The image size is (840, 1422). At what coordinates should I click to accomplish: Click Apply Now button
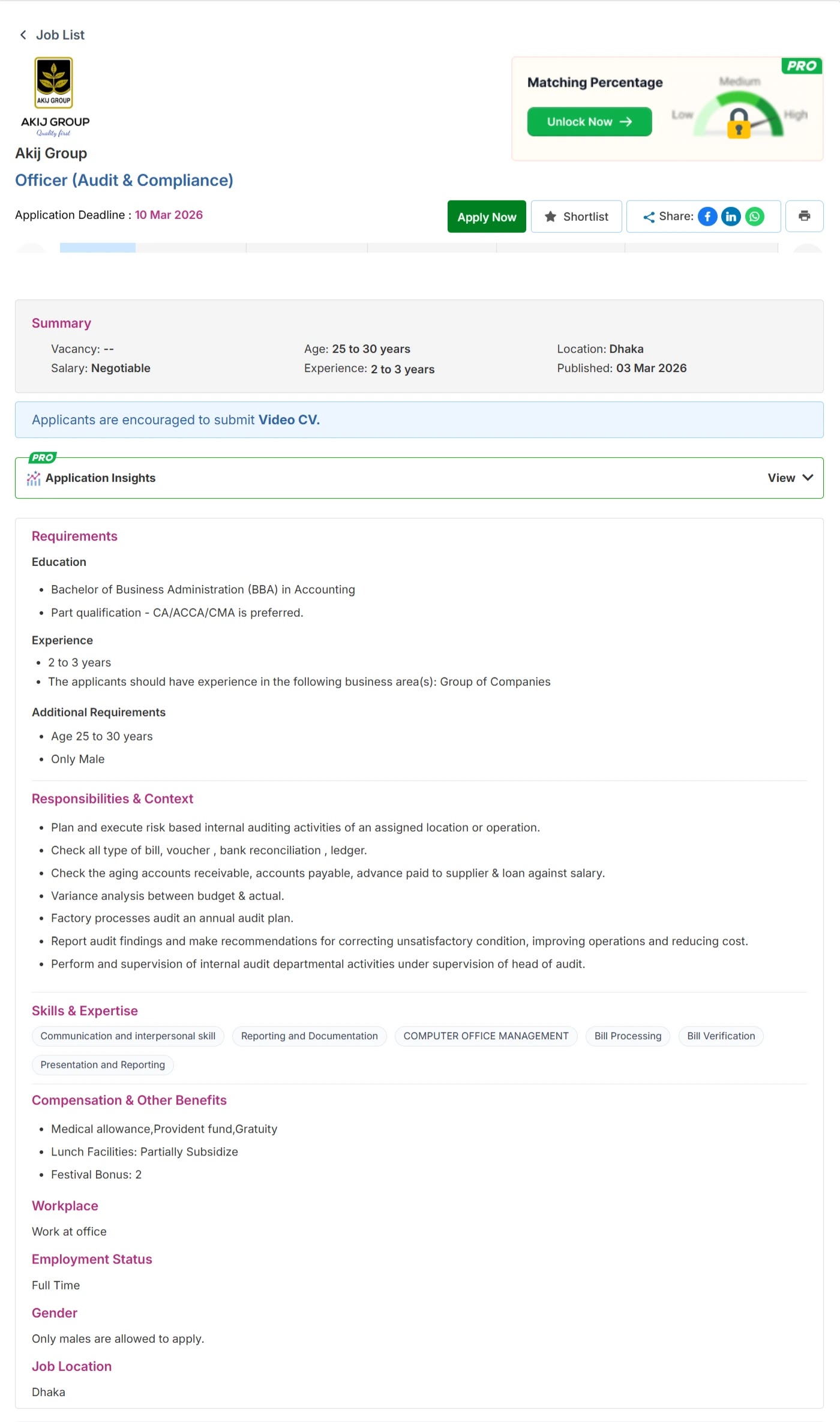click(x=487, y=216)
